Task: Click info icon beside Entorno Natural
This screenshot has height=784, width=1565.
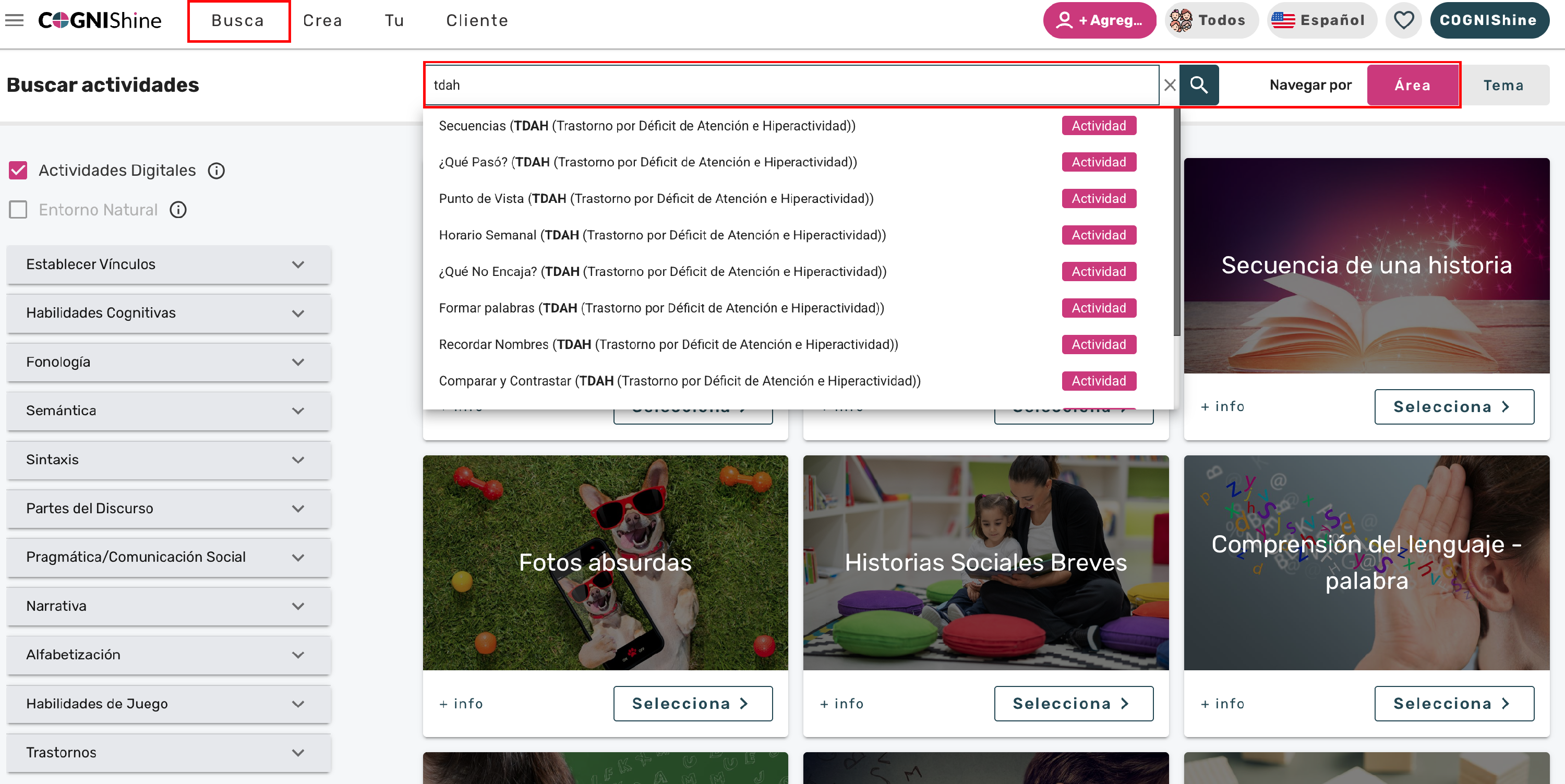Action: tap(178, 210)
